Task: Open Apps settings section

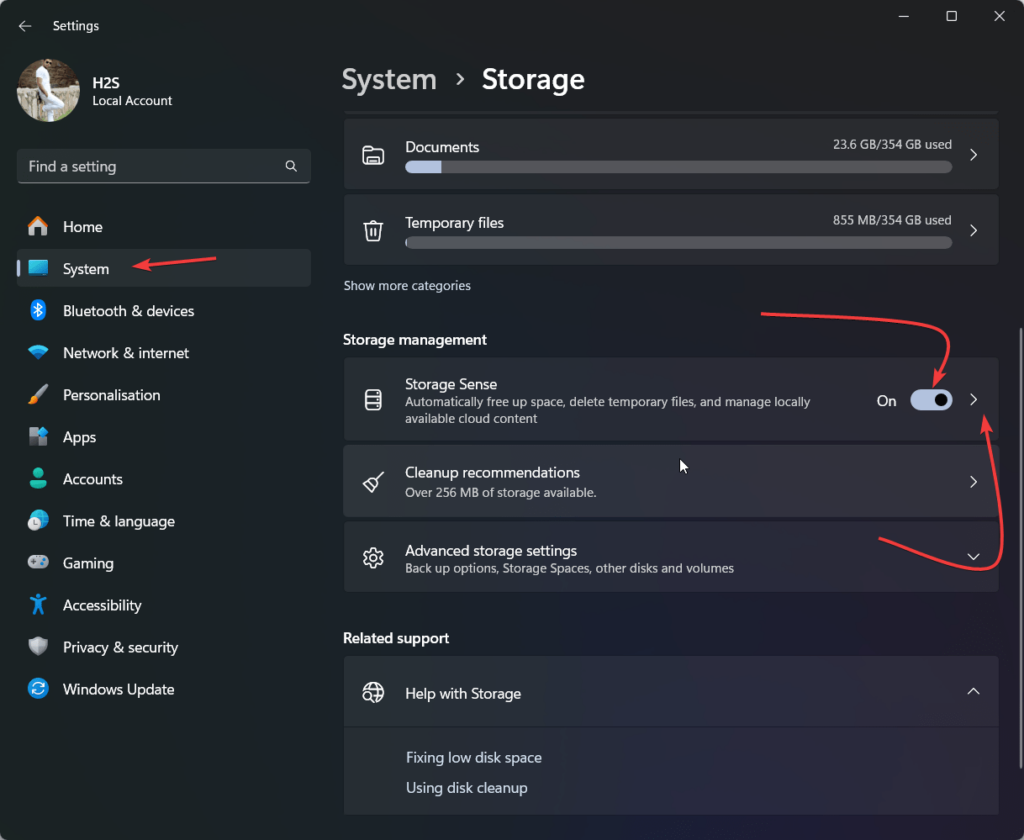Action: pos(163,437)
